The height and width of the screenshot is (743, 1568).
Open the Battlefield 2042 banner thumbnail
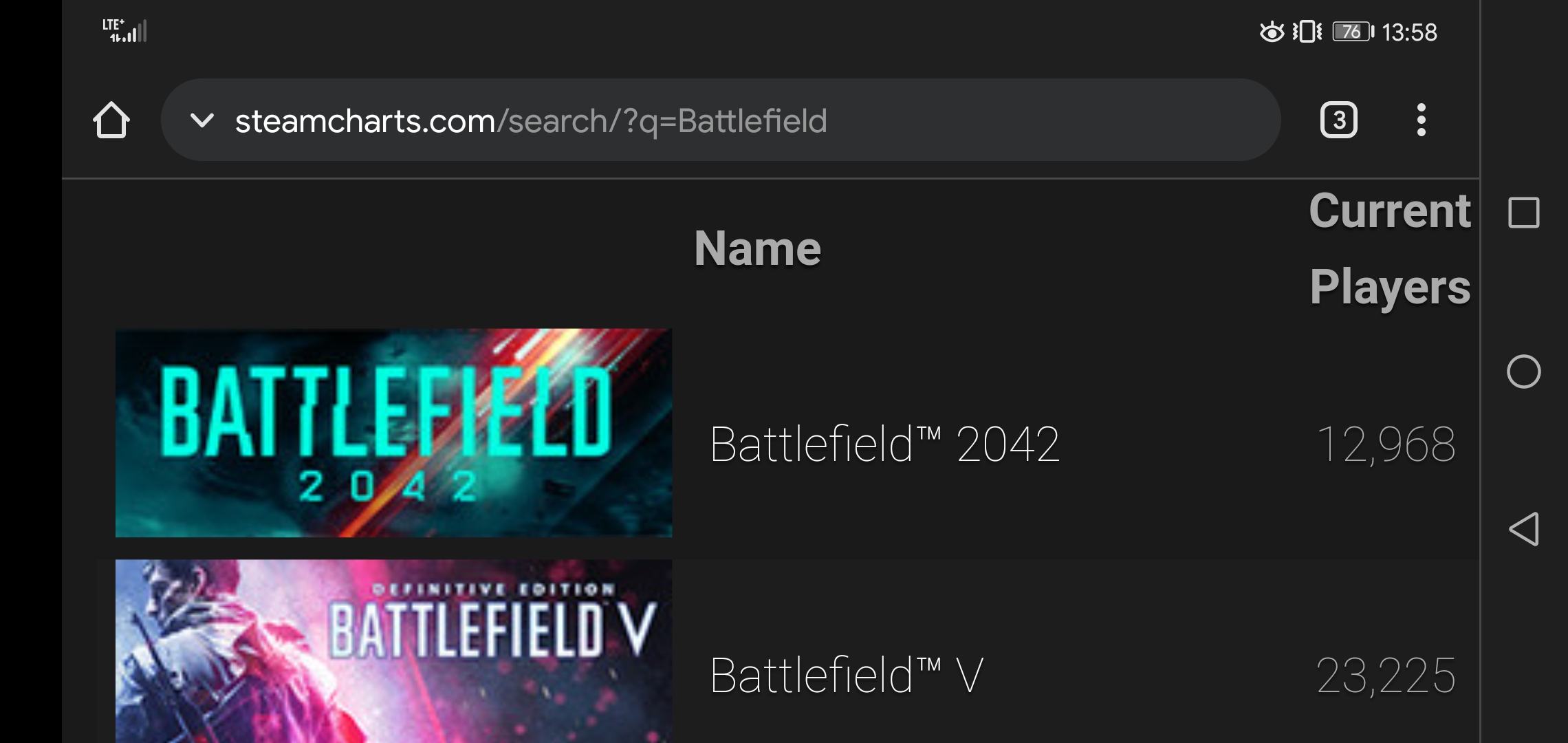tap(393, 433)
